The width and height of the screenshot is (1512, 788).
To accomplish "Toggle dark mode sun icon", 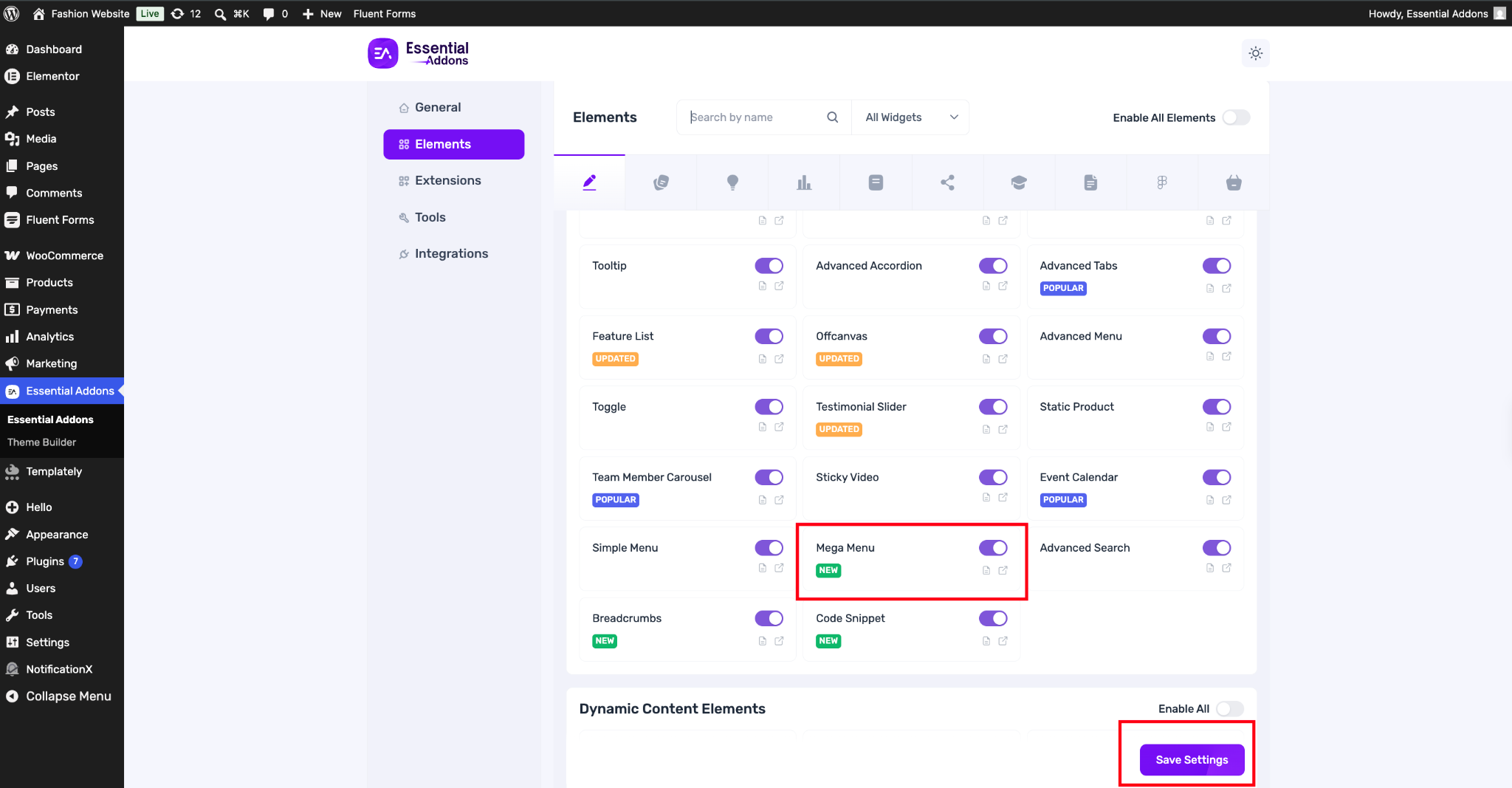I will (1255, 53).
